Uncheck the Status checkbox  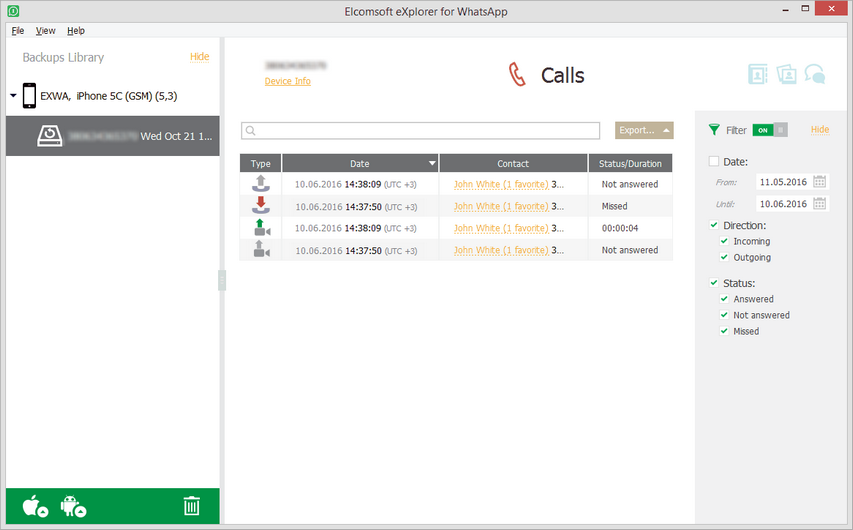tap(714, 282)
